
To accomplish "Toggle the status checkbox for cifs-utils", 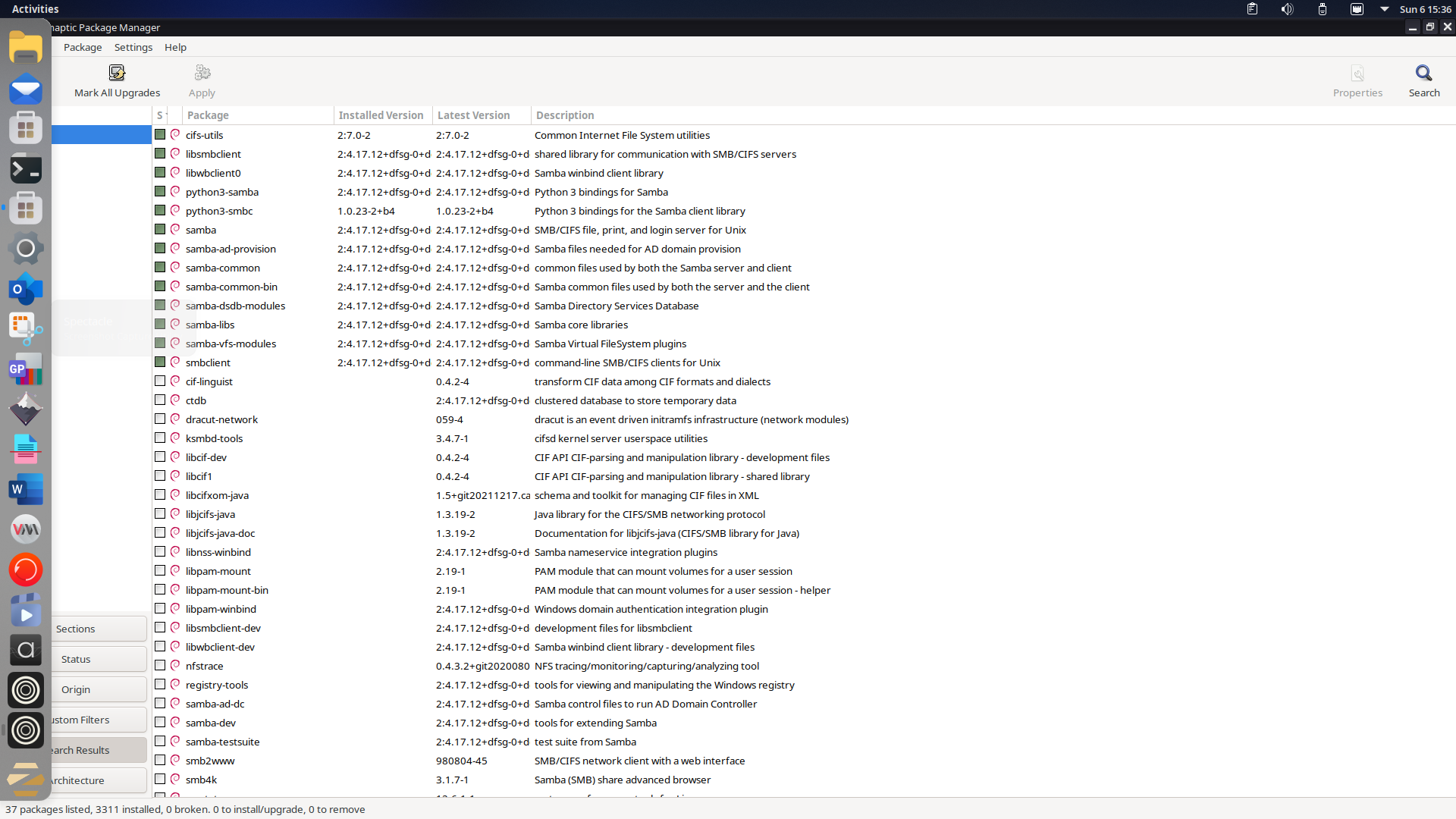I will click(x=160, y=134).
